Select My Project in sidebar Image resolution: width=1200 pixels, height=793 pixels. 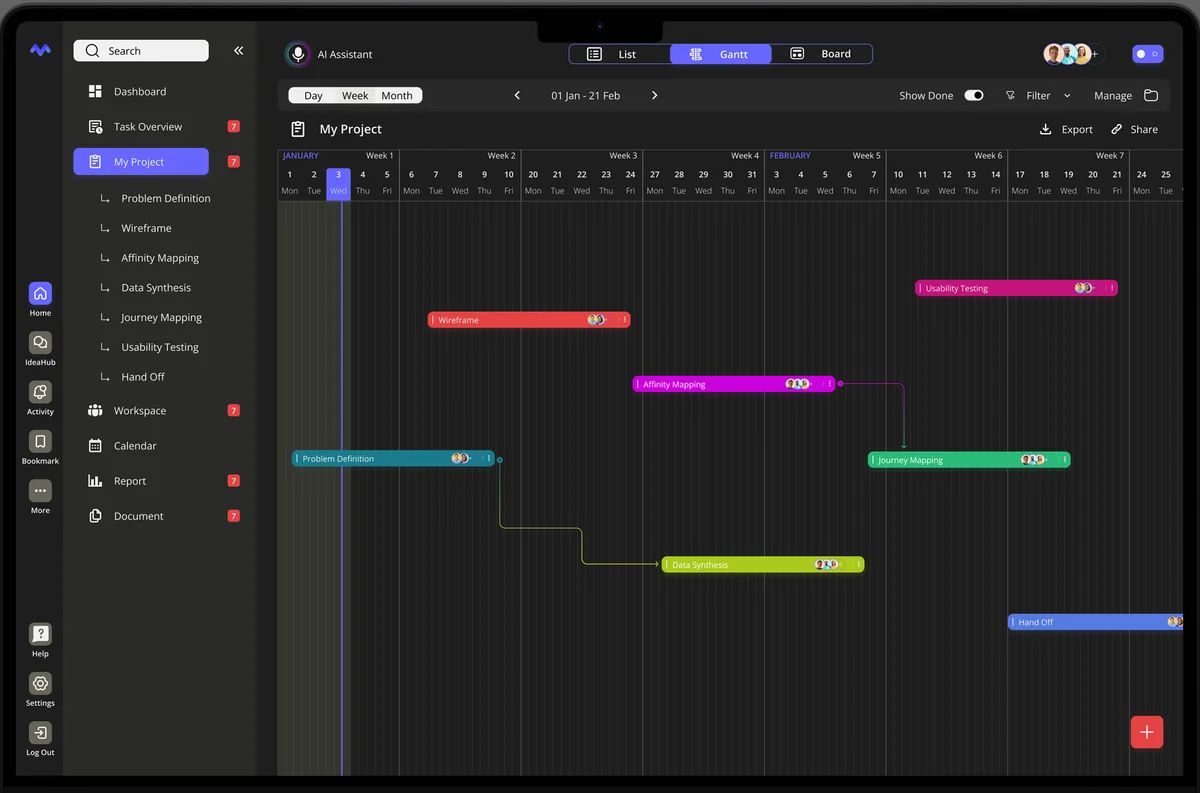141,162
